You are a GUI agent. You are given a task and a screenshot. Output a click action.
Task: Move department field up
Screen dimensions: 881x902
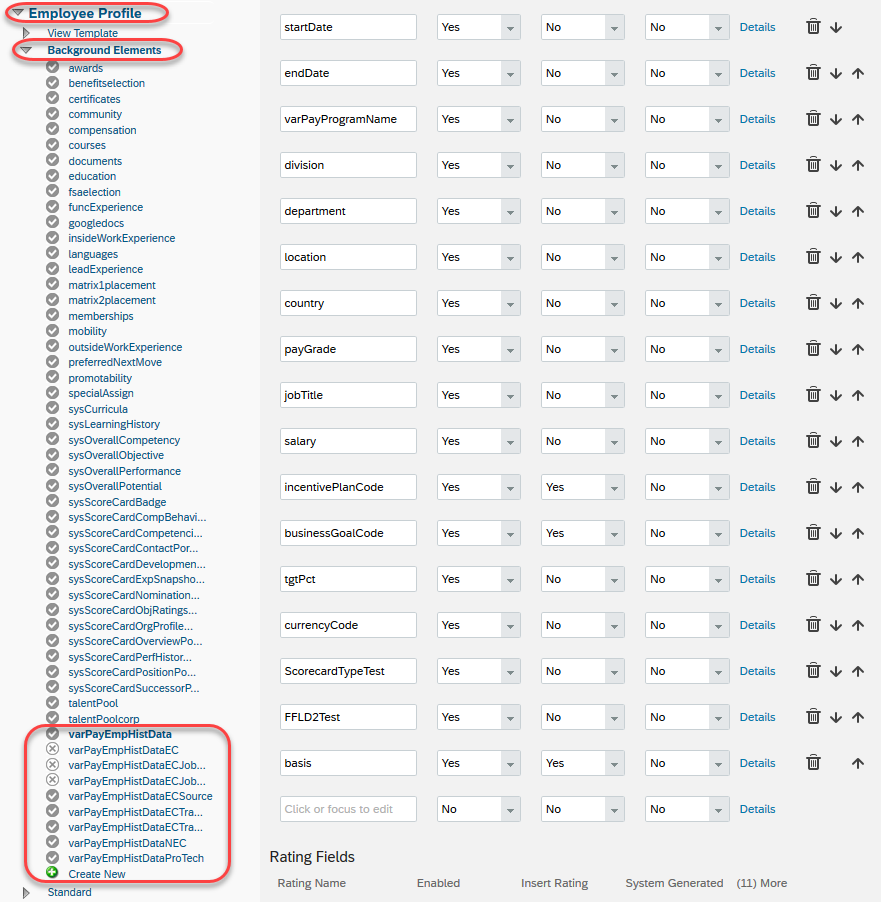click(858, 211)
